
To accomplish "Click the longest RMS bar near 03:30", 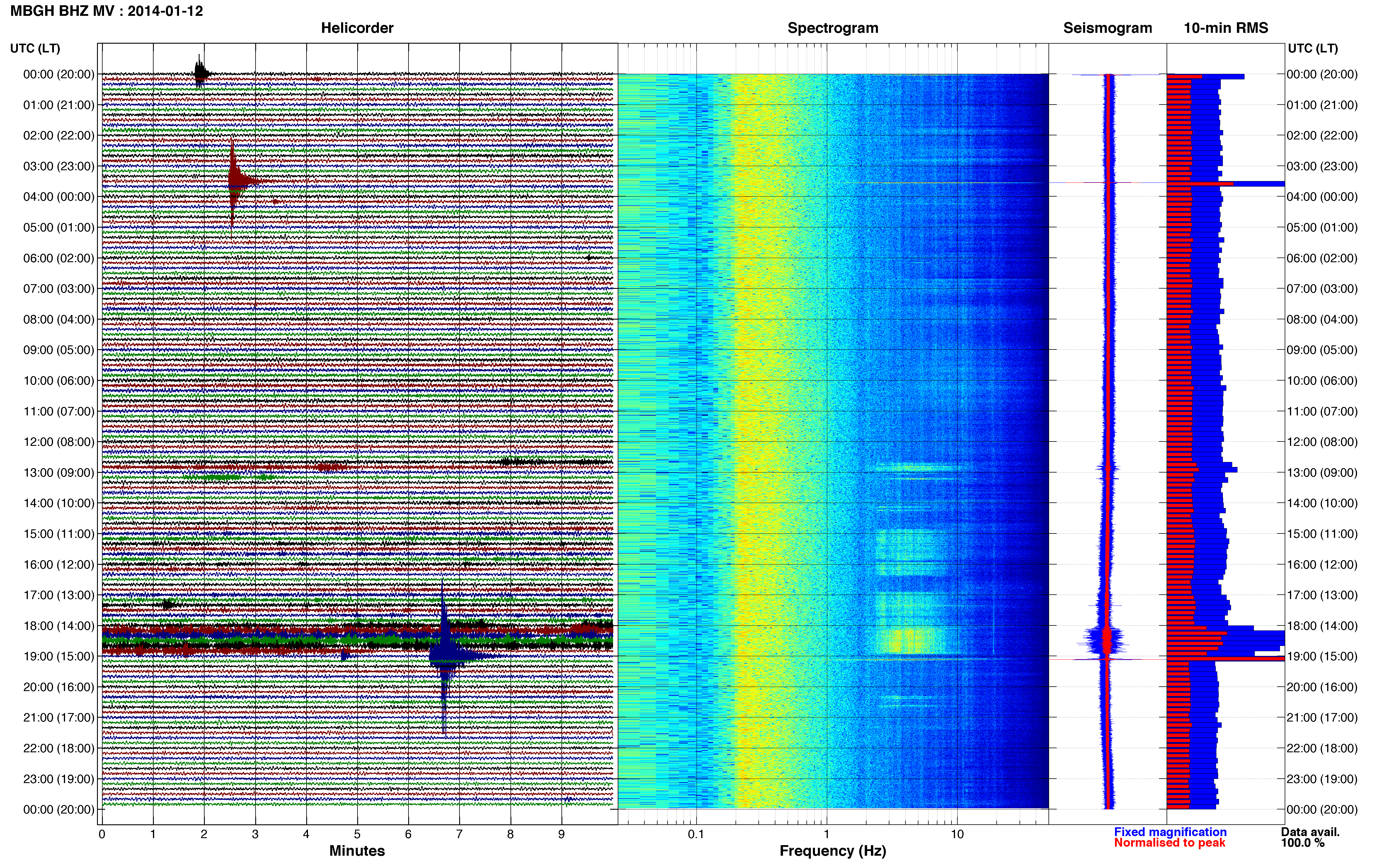I will tap(1225, 184).
